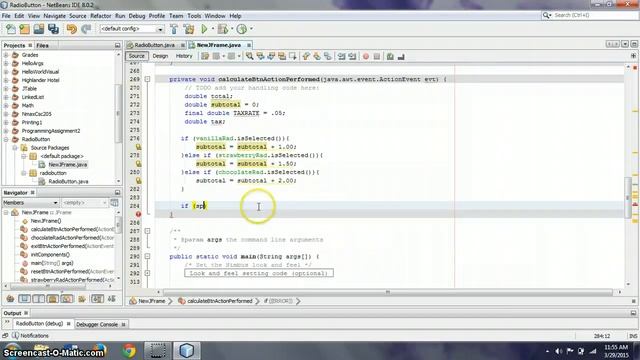Click the Source view button
640x360 pixels.
pyautogui.click(x=136, y=56)
